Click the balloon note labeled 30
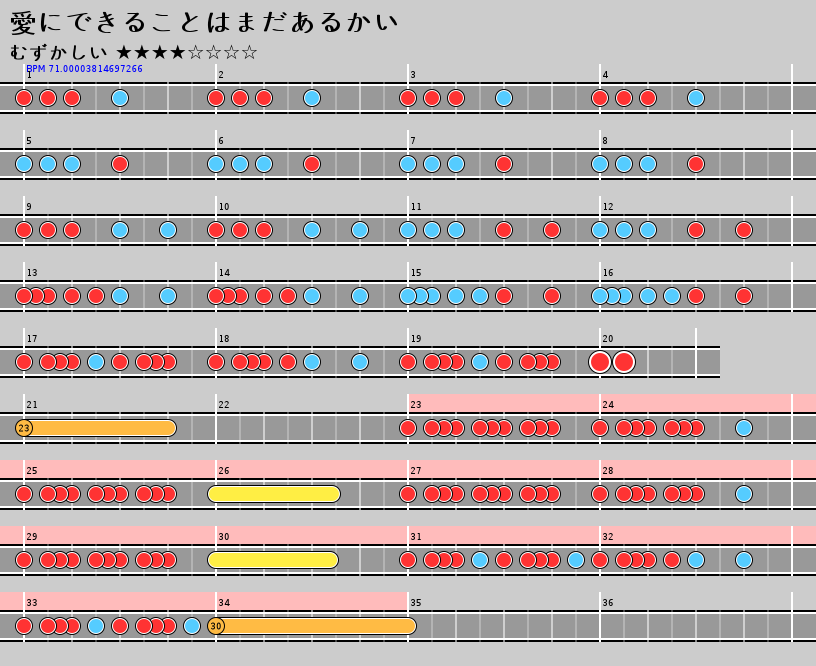 pyautogui.click(x=216, y=626)
